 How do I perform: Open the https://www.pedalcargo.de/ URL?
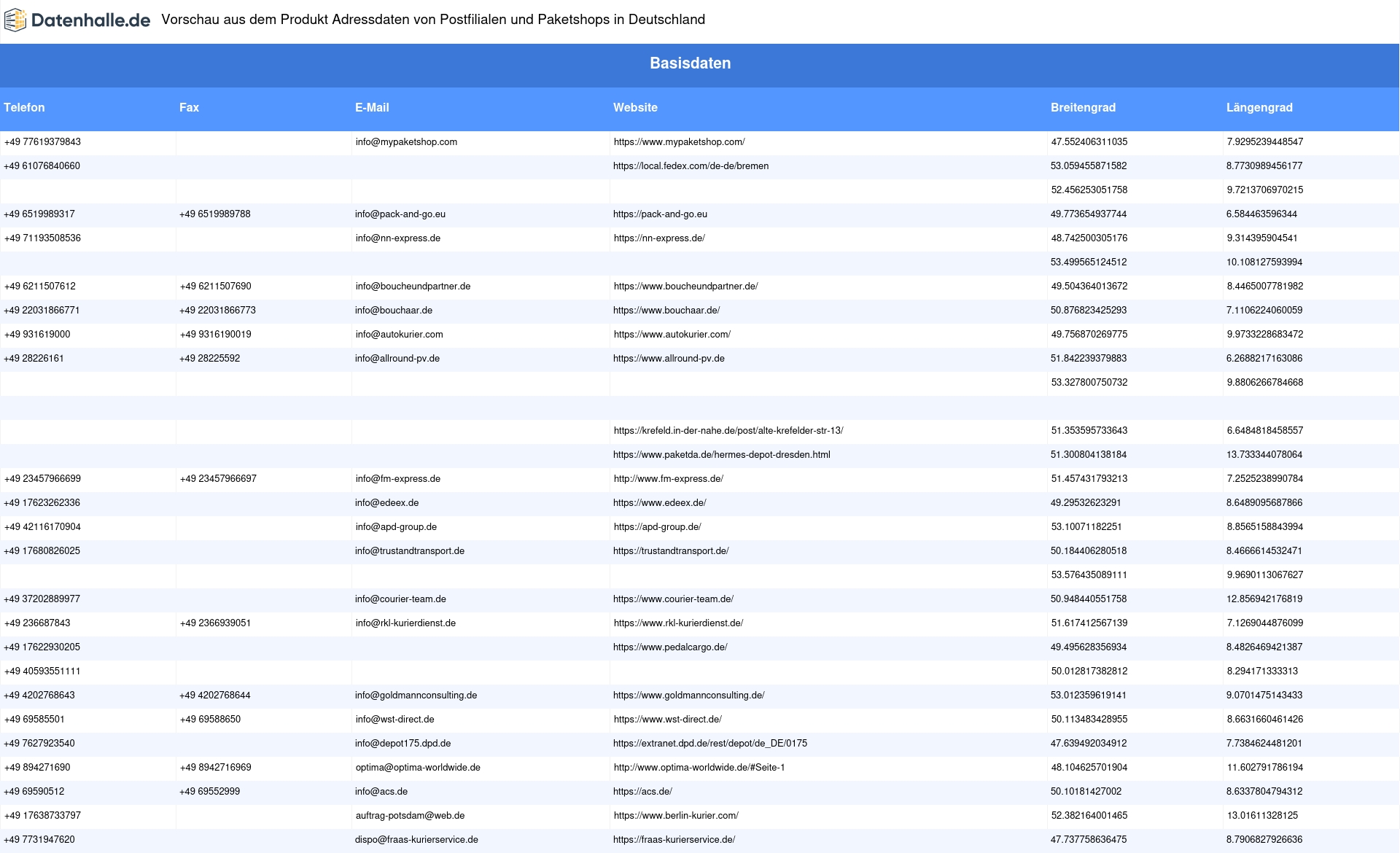pos(670,647)
